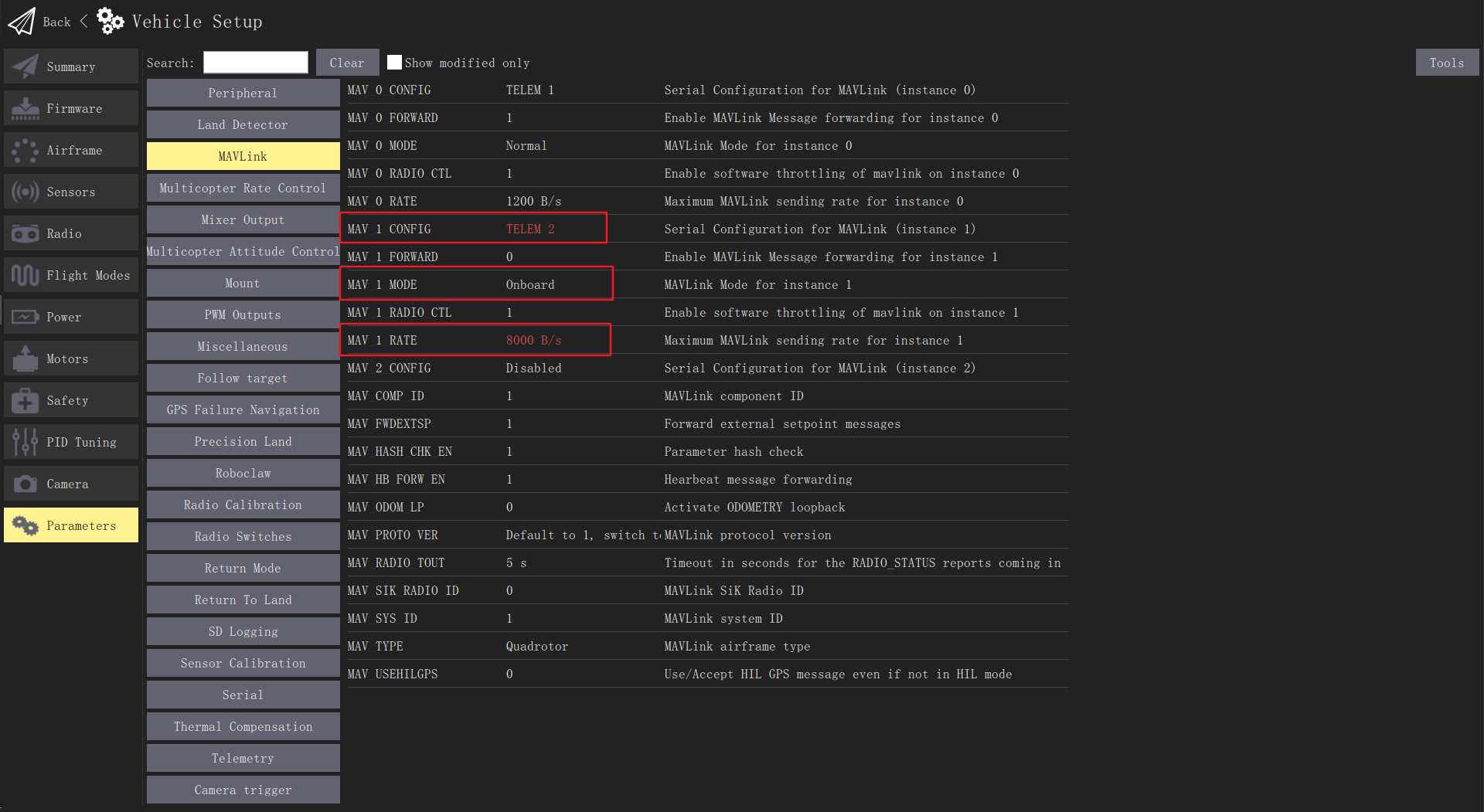Screen dimensions: 1484x812
Task: Click the Back paper-plane icon
Action: coord(21,21)
